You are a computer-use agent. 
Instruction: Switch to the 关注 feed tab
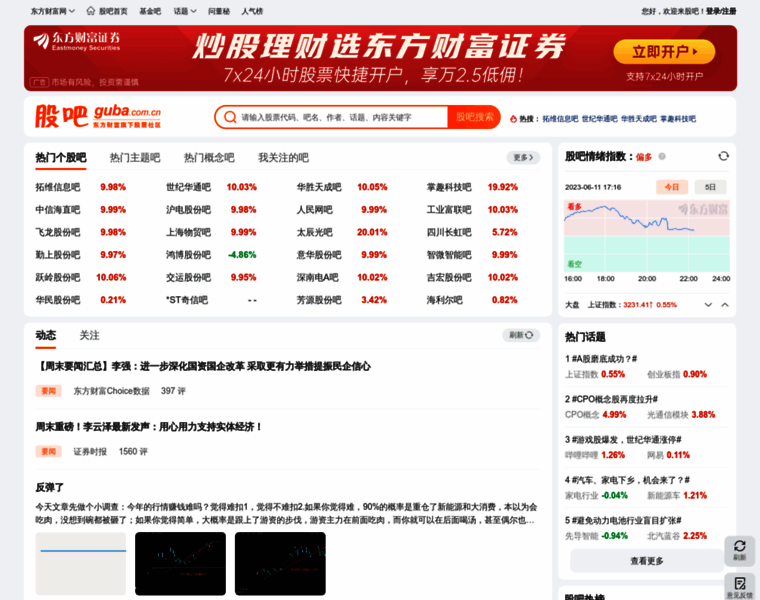tap(89, 335)
